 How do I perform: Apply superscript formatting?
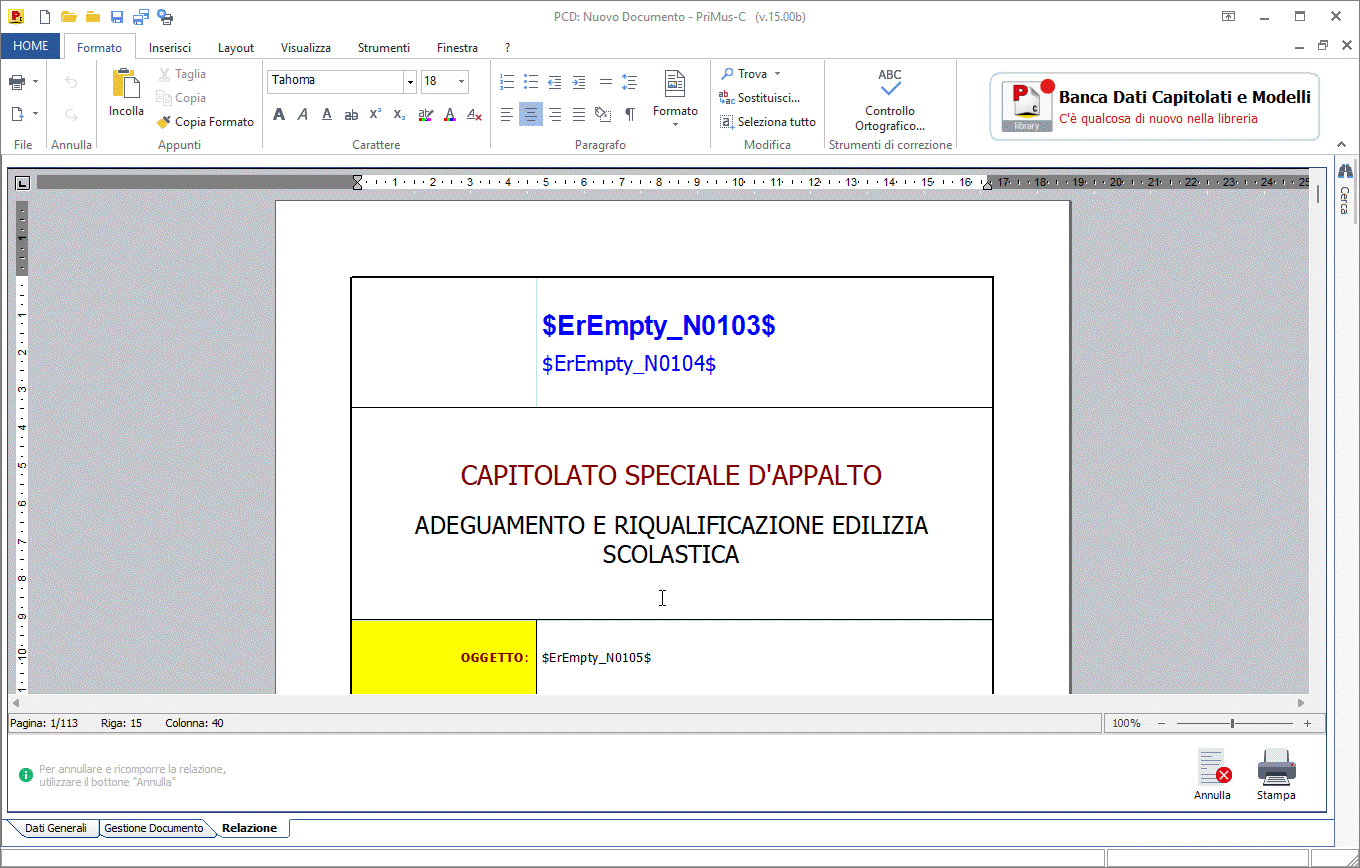pyautogui.click(x=375, y=115)
